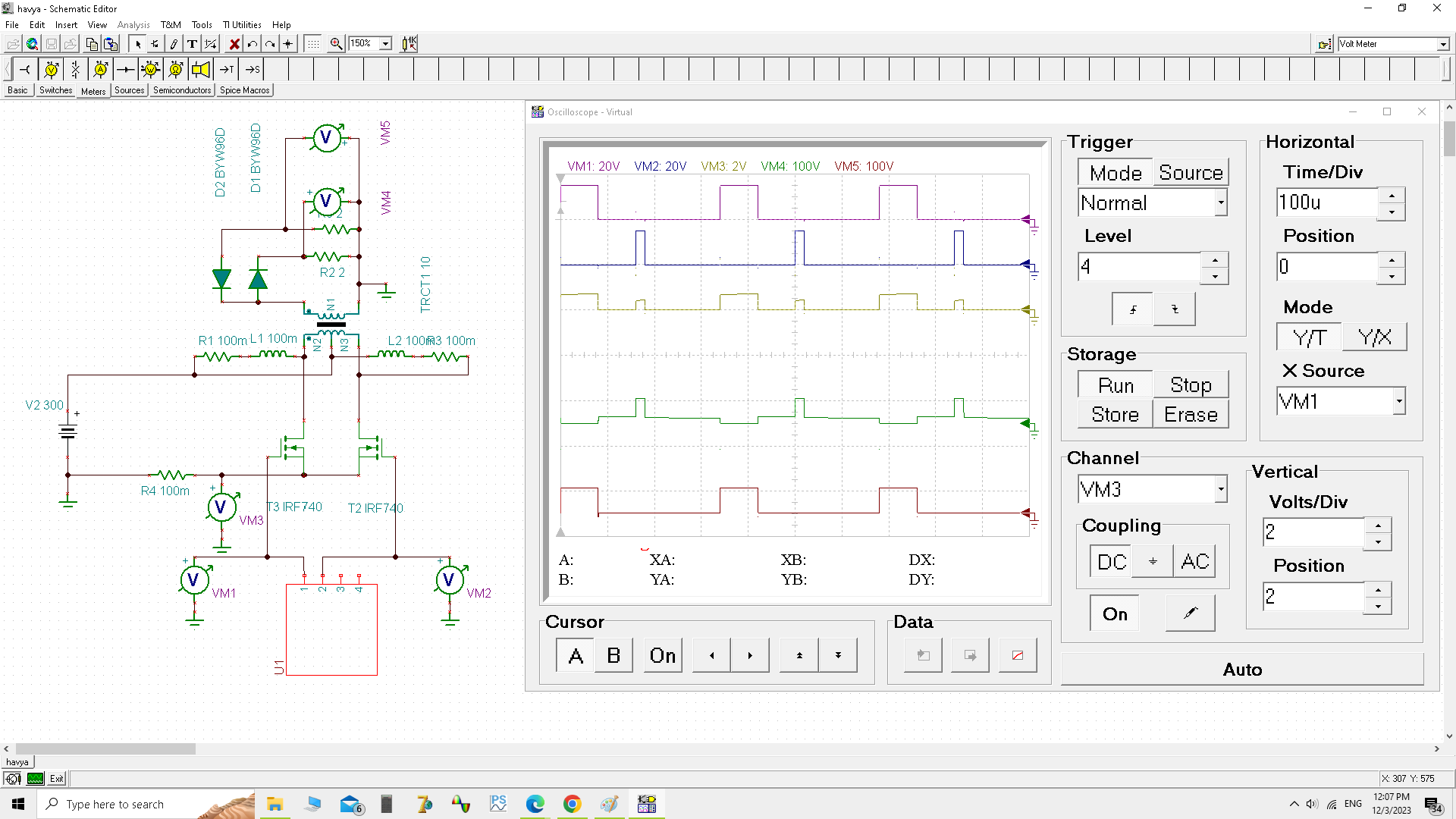Pick the open circuit symbol icon
1456x819 pixels.
(76, 69)
